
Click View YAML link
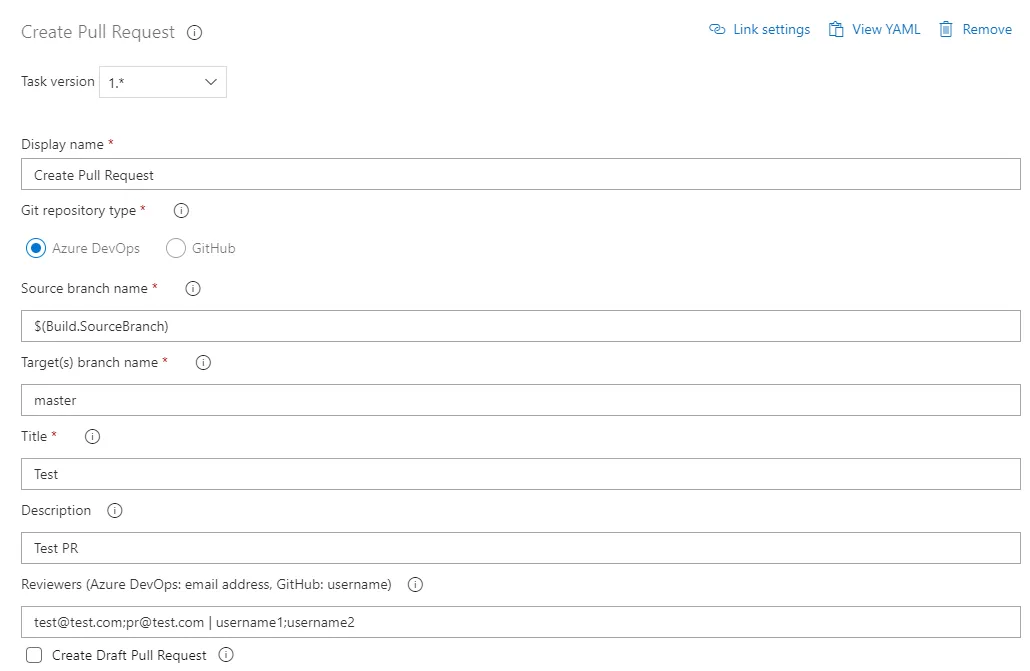(874, 30)
